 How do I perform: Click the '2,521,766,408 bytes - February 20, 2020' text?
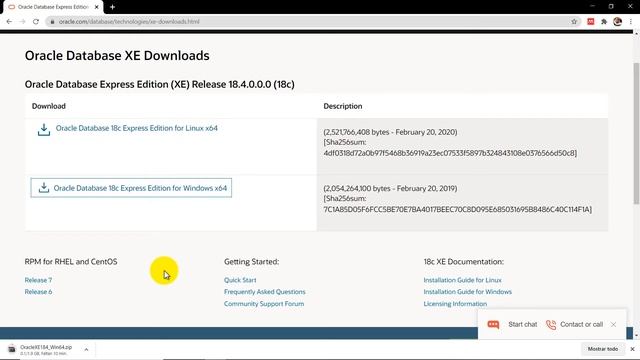pyautogui.click(x=390, y=132)
